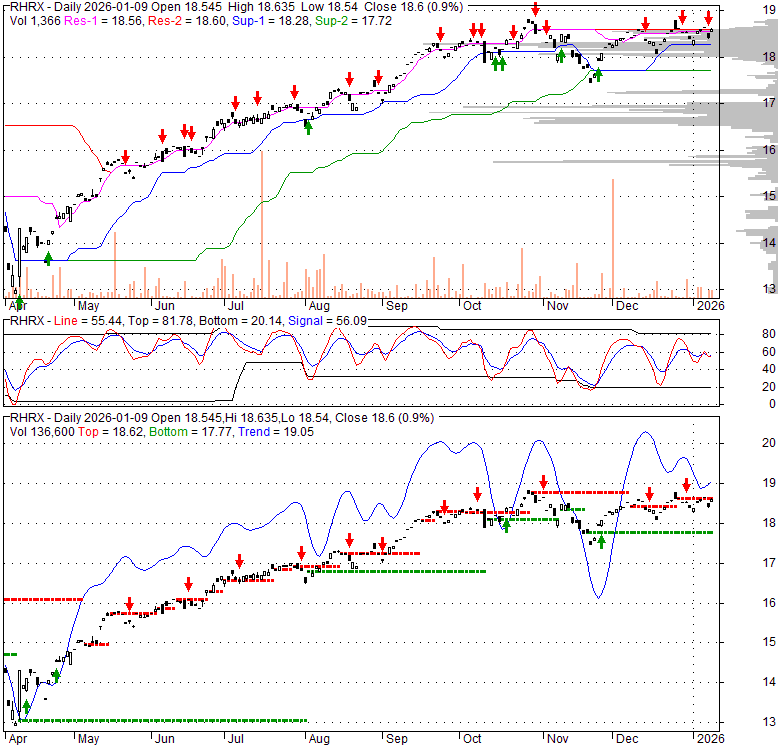
Task: Select the Res-1 = 18.56 resistance label
Action: [105, 20]
